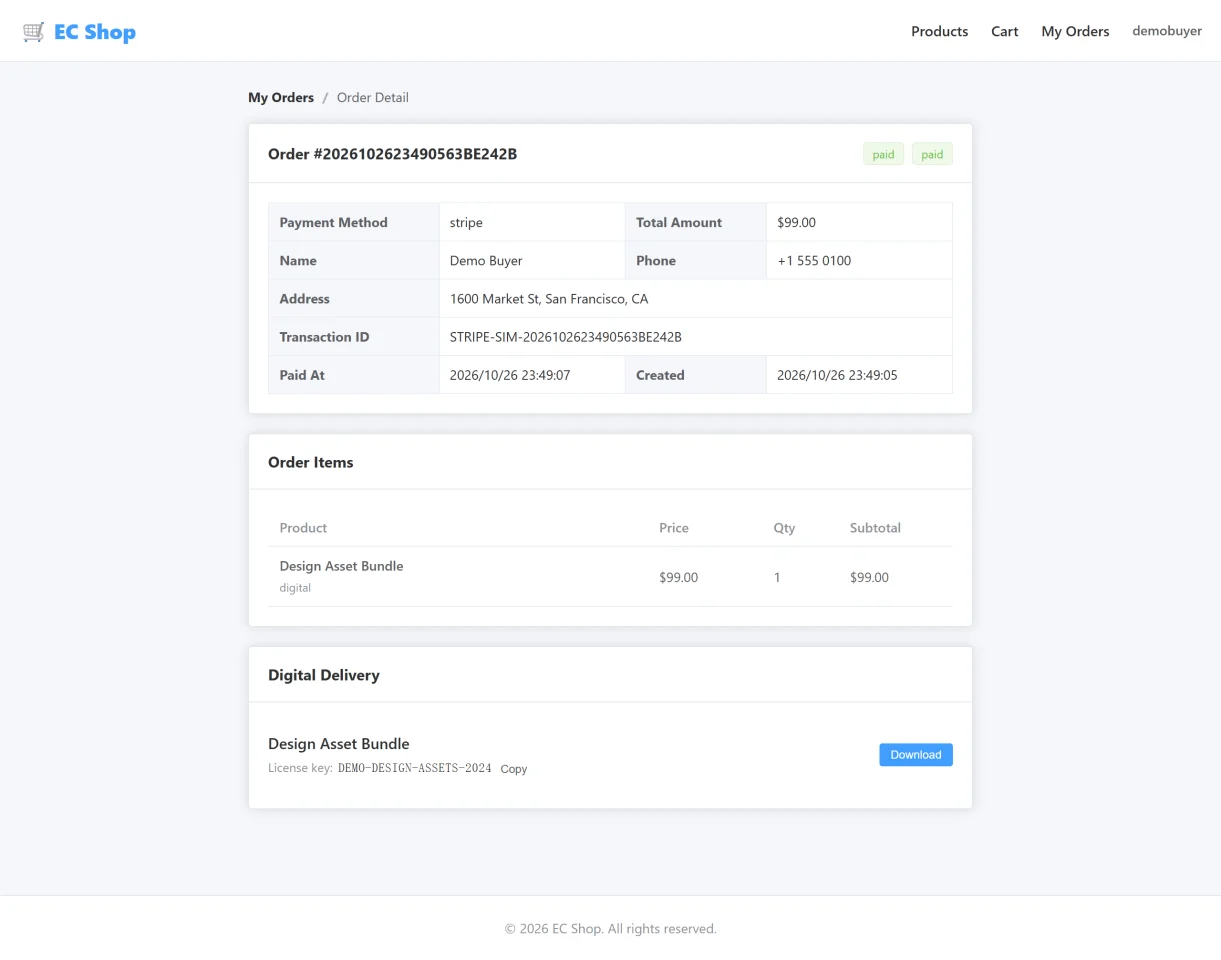Click the $99.00 total amount value

click(796, 222)
